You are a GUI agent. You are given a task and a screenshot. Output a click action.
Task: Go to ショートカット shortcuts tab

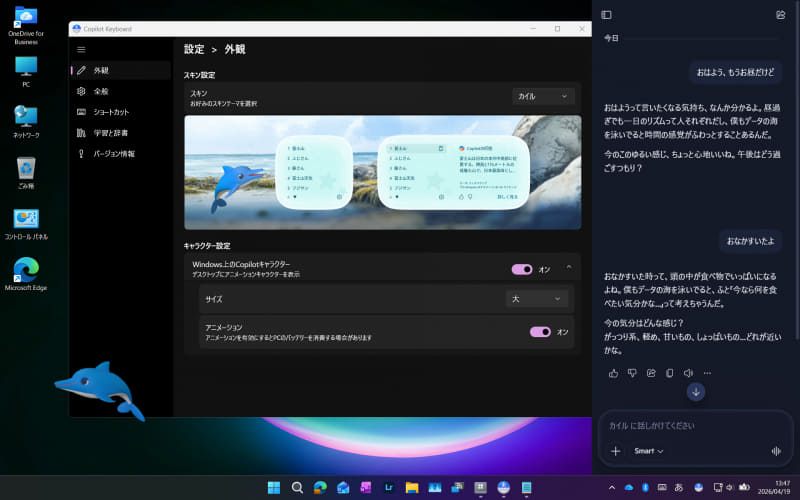[x=121, y=112]
